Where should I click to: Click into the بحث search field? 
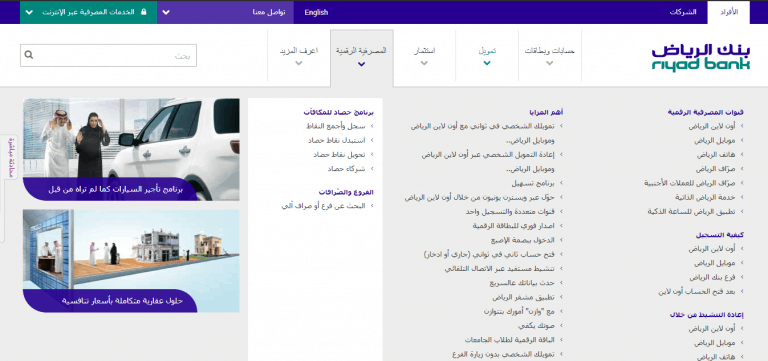pyautogui.click(x=108, y=55)
